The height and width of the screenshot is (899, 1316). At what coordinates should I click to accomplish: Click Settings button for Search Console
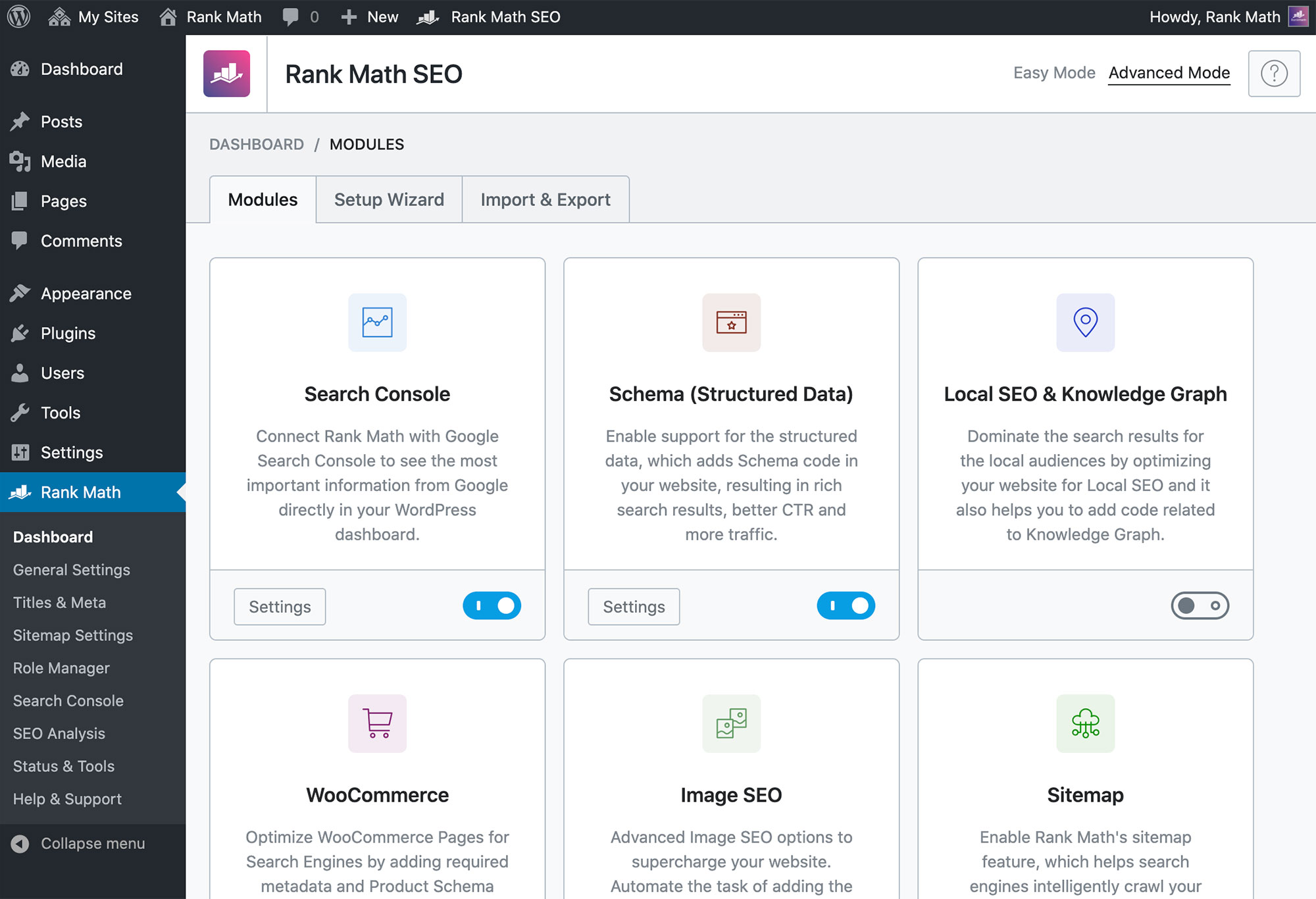tap(280, 605)
